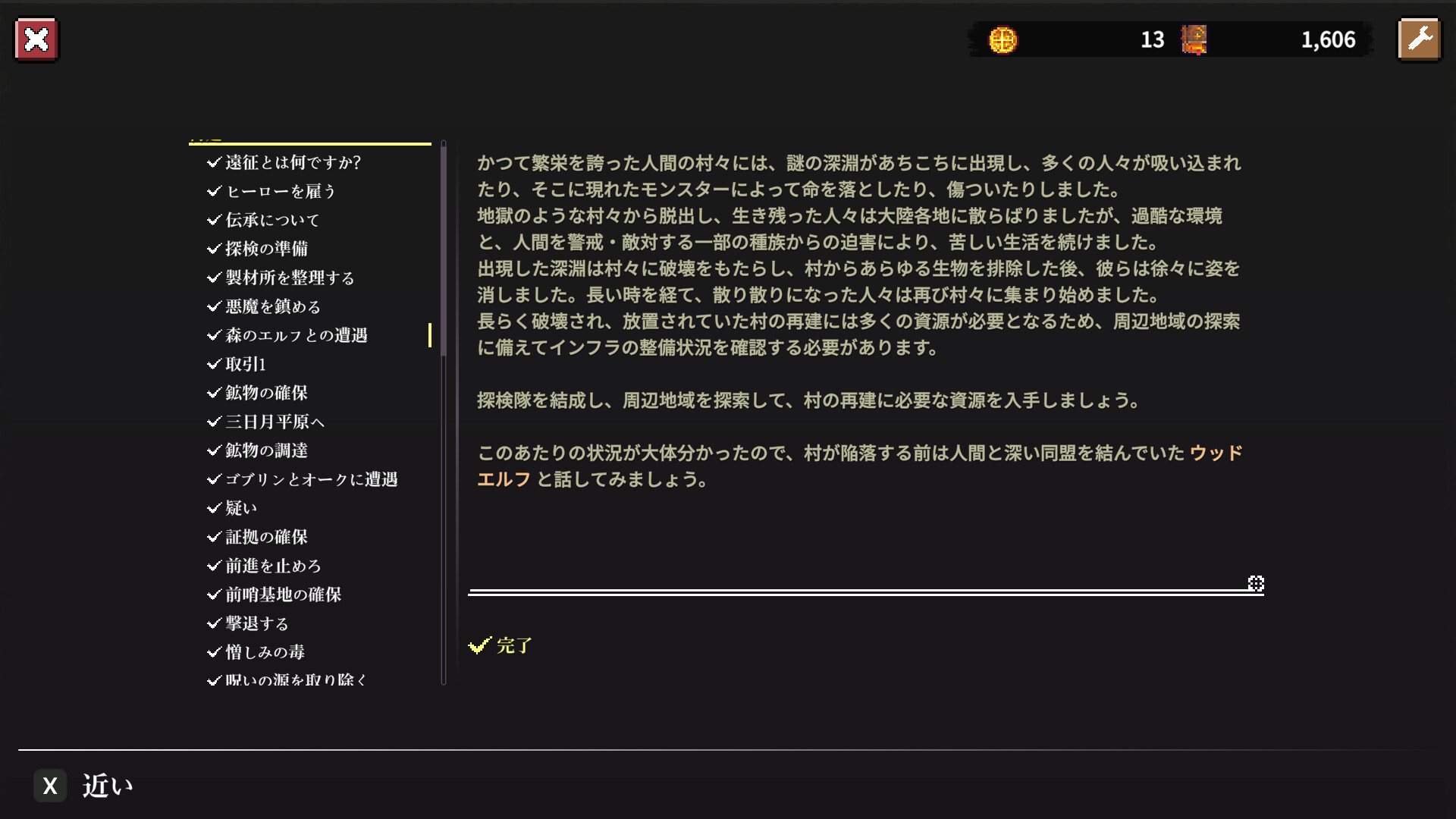
Task: Click the quest list scrollbar
Action: coord(444,250)
